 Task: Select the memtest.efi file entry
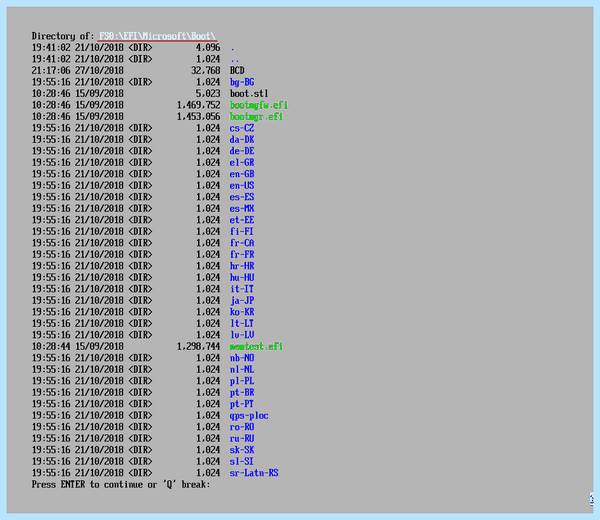click(256, 346)
